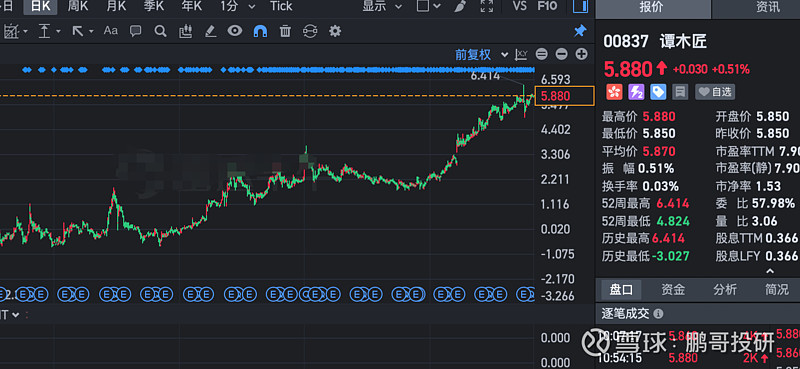Click the 历史最低 value -3.027
800x369 pixels.
pos(670,256)
